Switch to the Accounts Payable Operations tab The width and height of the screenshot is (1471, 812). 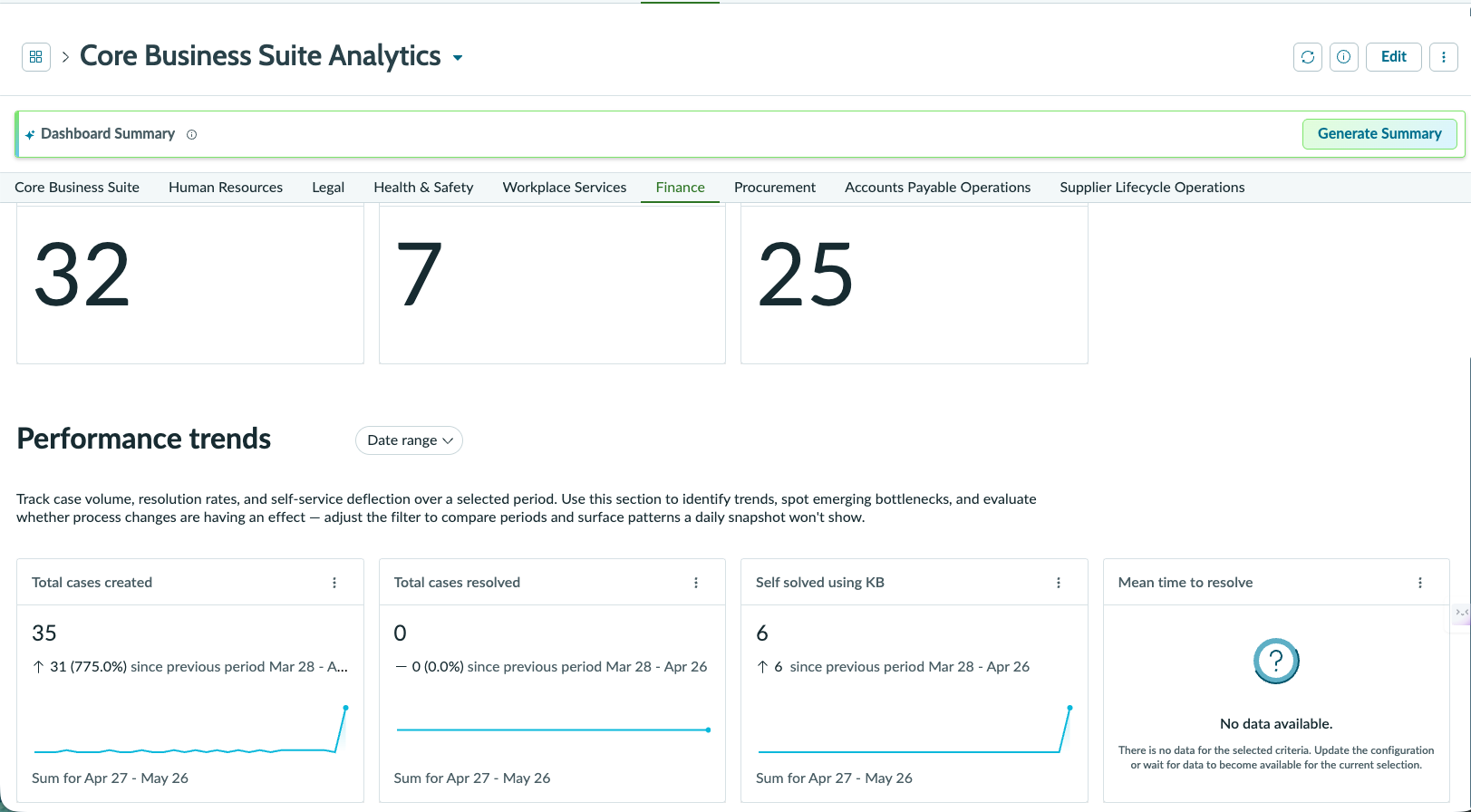pos(938,188)
